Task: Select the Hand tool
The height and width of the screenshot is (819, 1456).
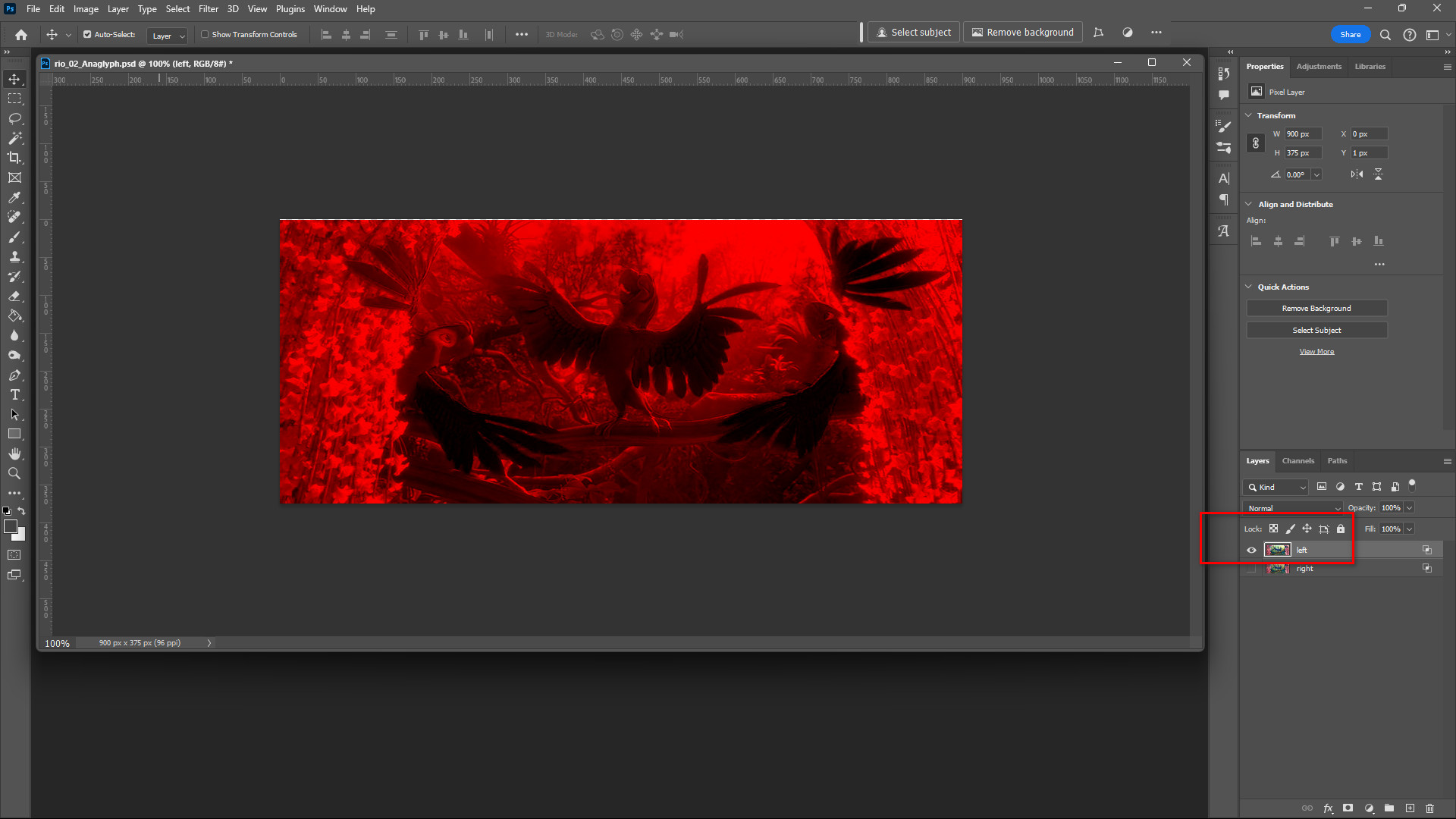Action: 14,453
